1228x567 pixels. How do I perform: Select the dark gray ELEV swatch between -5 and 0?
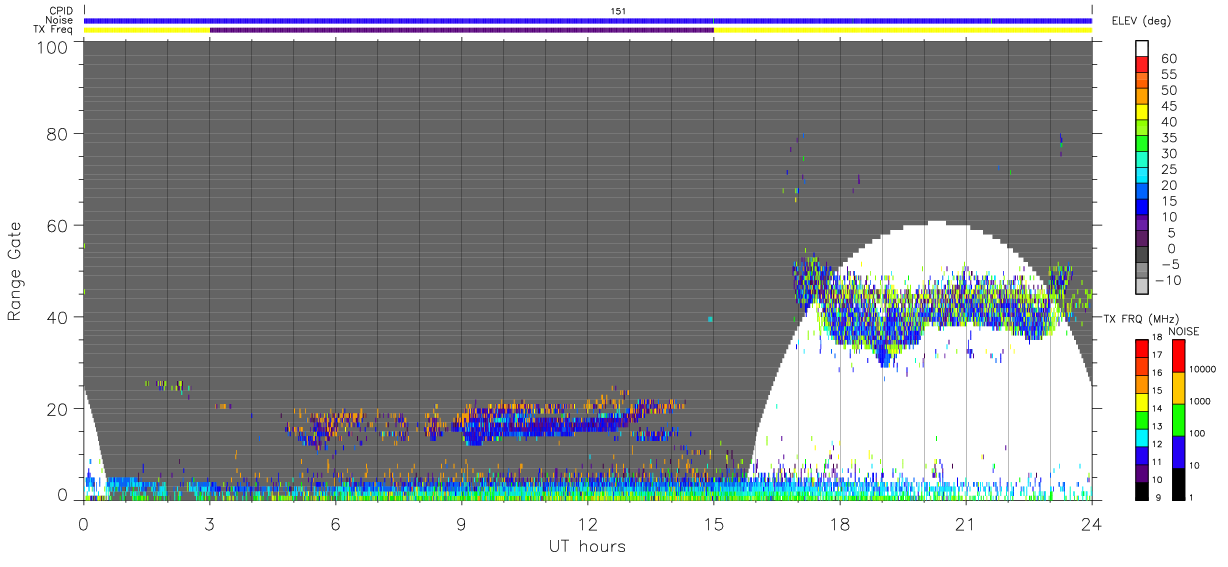click(x=1143, y=255)
